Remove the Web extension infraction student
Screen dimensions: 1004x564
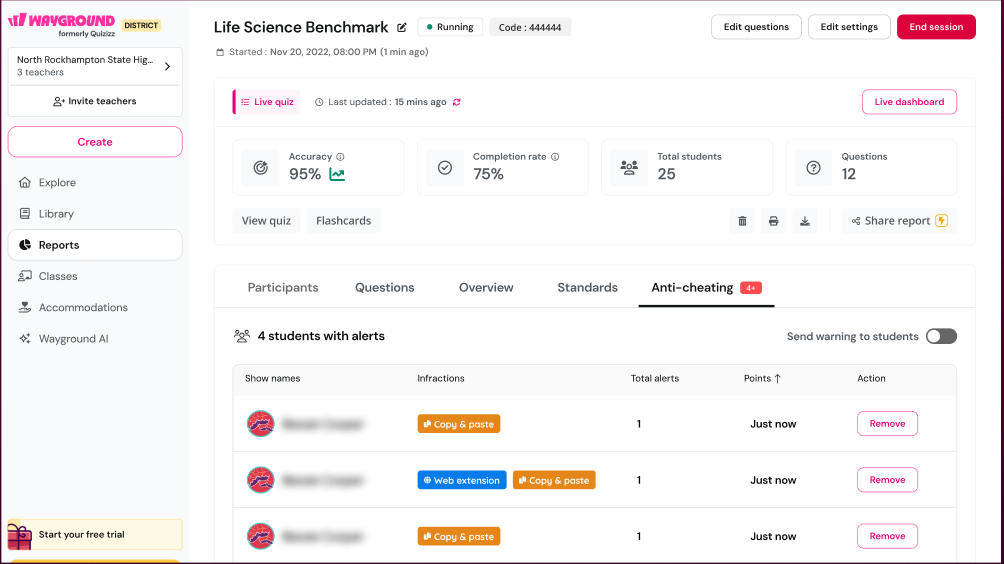(886, 480)
